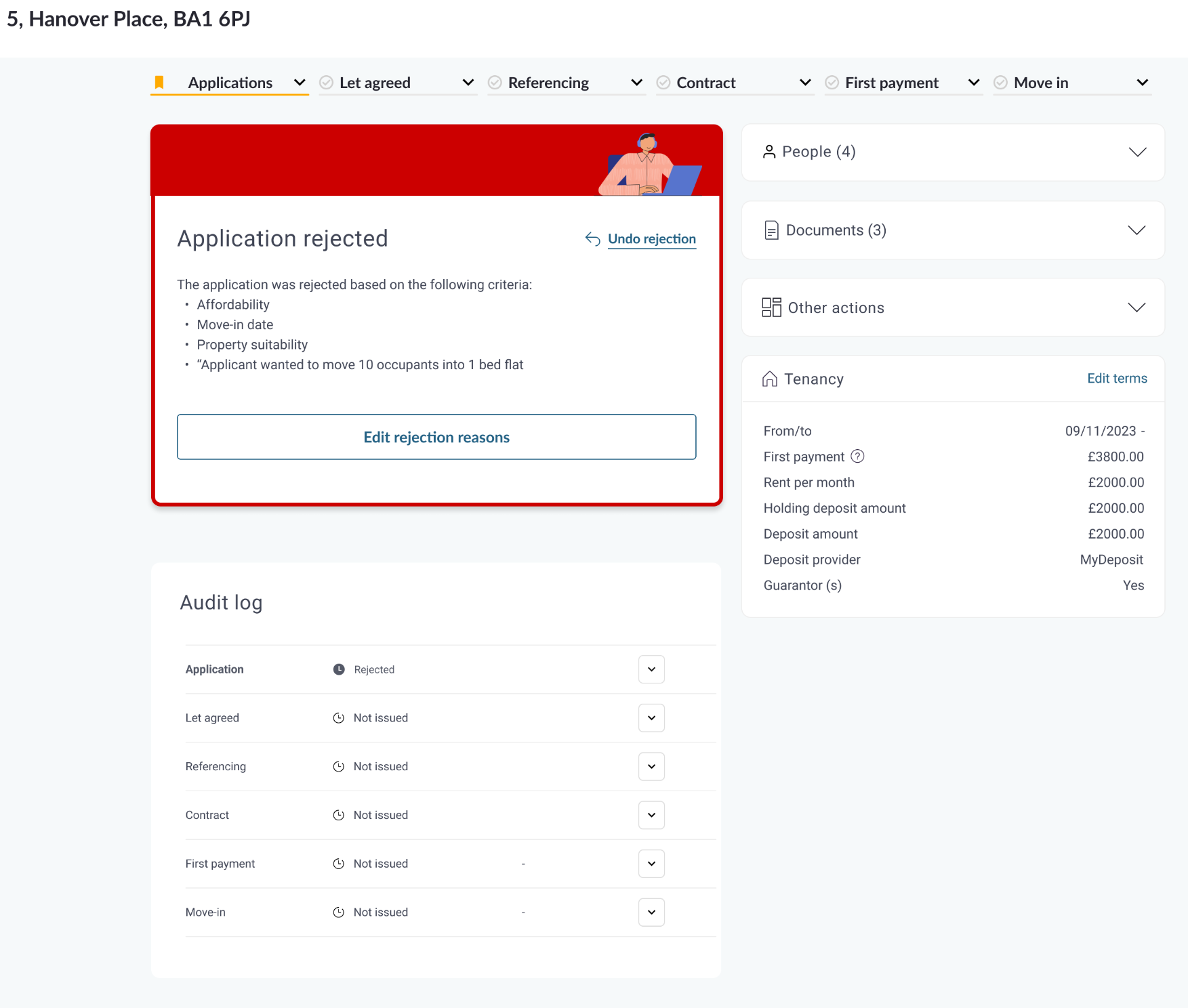Click the Rejected status in audit log

(x=374, y=669)
